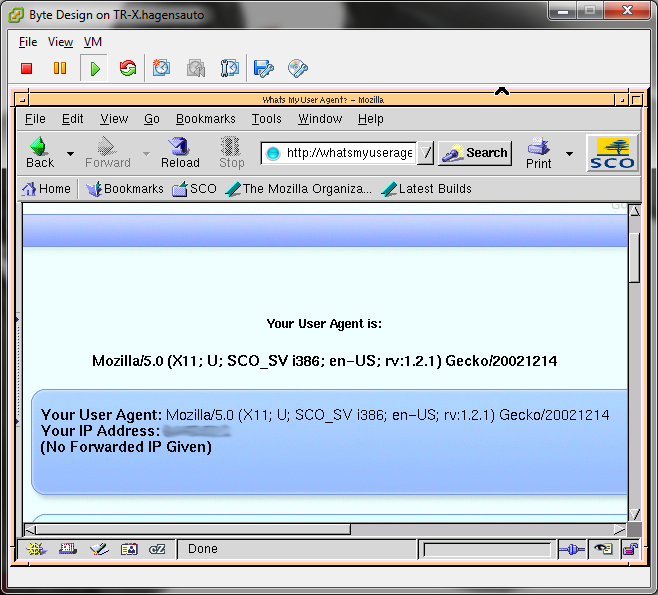Open the Bookmarks menu in Mozilla
The width and height of the screenshot is (658, 595).
click(205, 118)
